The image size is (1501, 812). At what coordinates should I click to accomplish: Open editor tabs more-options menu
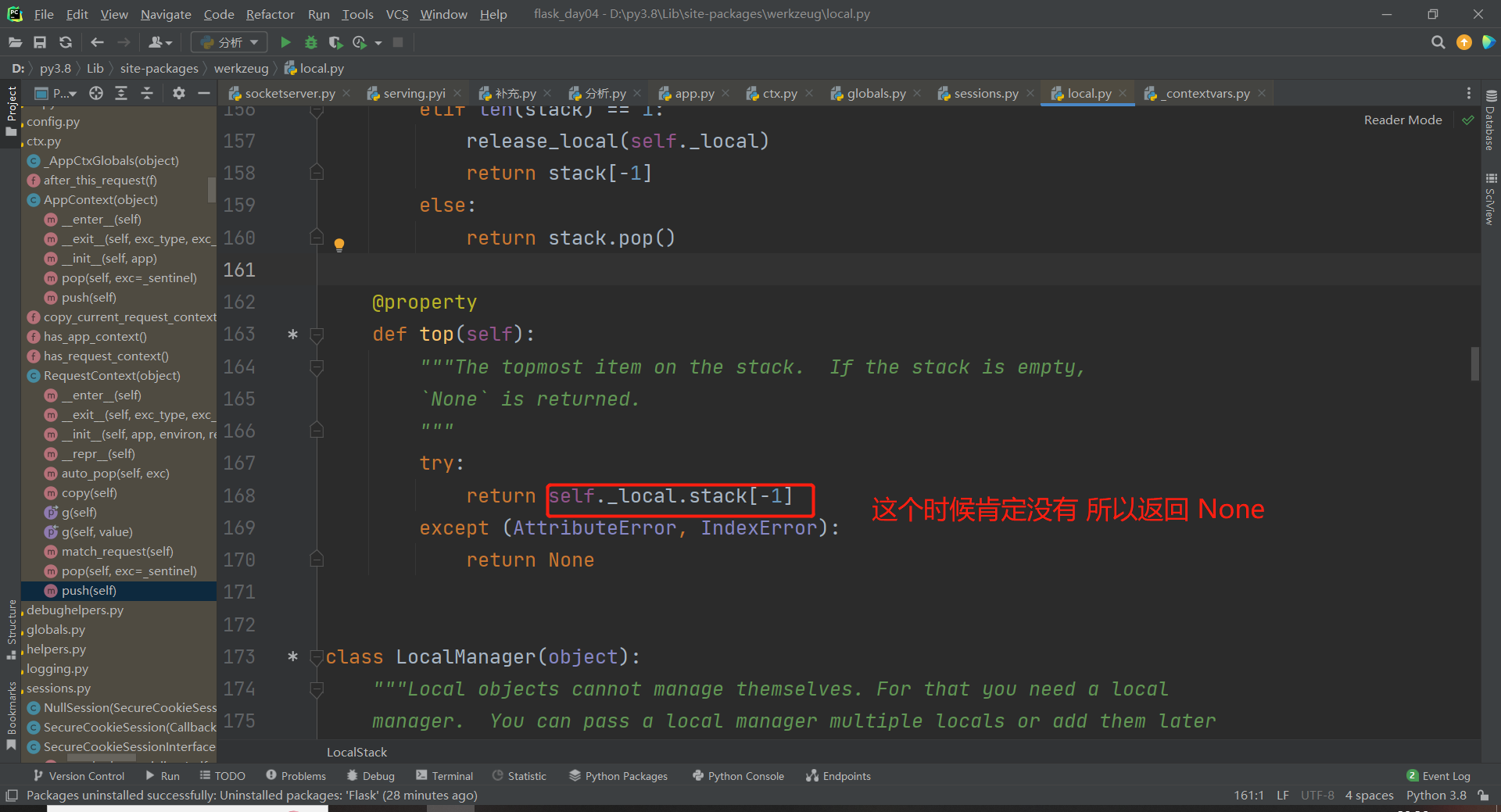click(1469, 94)
